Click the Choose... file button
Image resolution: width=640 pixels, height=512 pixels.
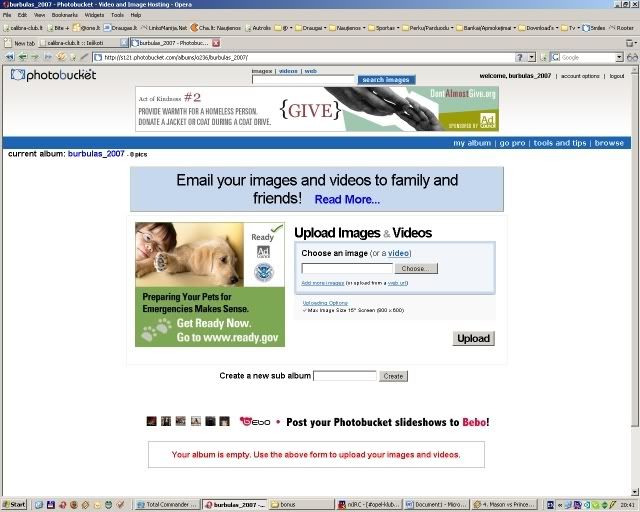point(417,268)
